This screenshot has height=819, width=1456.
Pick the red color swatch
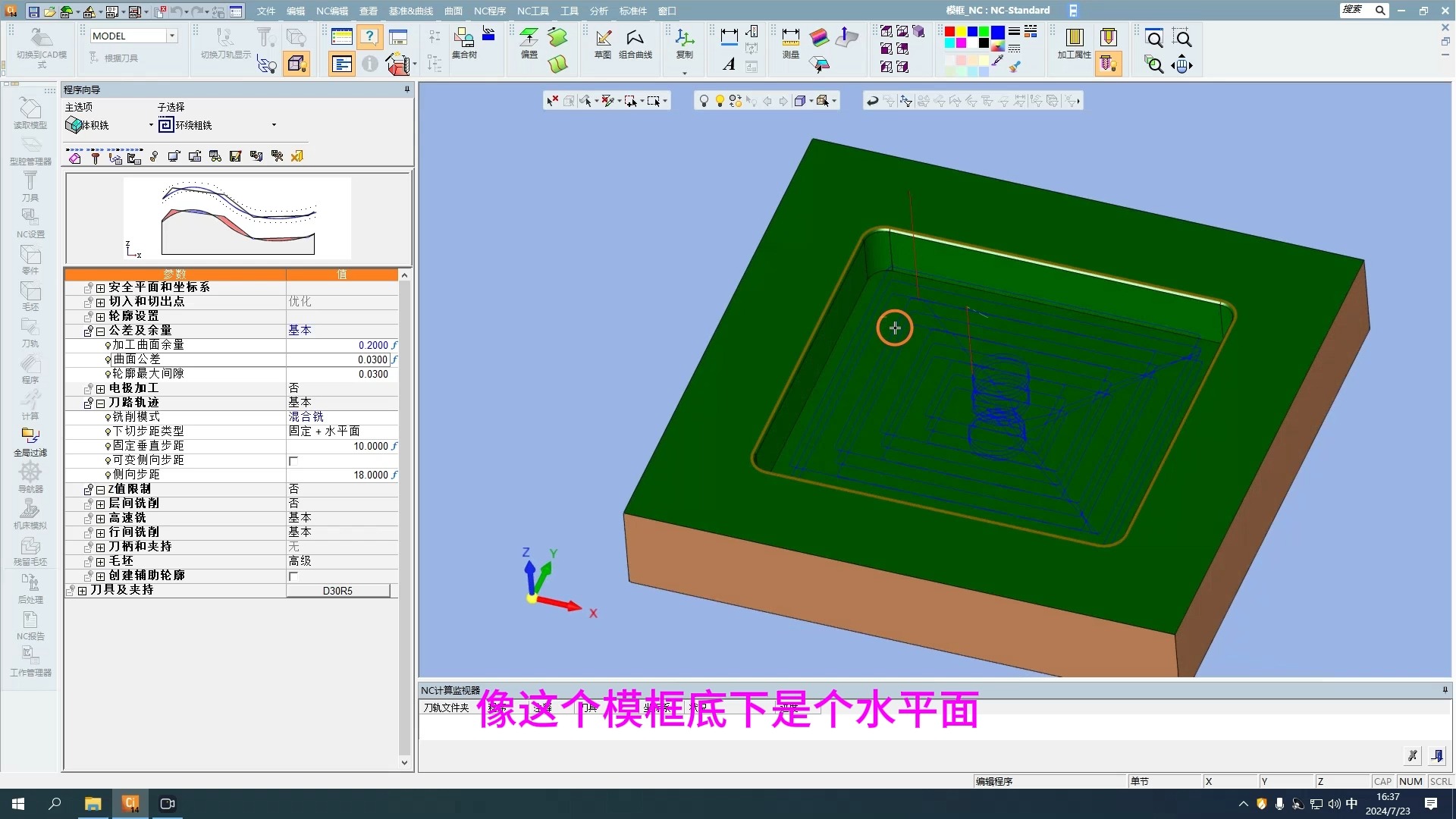(949, 31)
